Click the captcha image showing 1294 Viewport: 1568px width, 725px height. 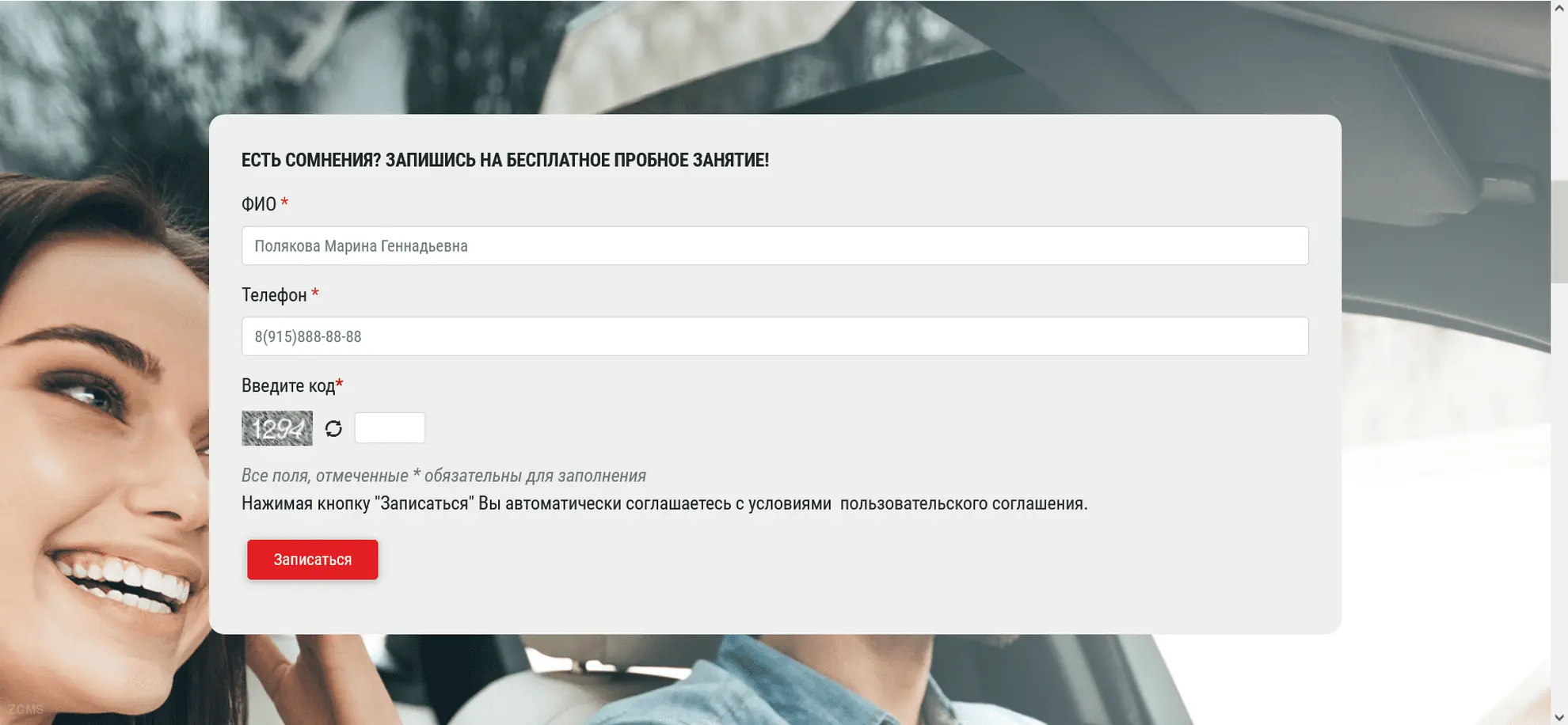pyautogui.click(x=276, y=428)
